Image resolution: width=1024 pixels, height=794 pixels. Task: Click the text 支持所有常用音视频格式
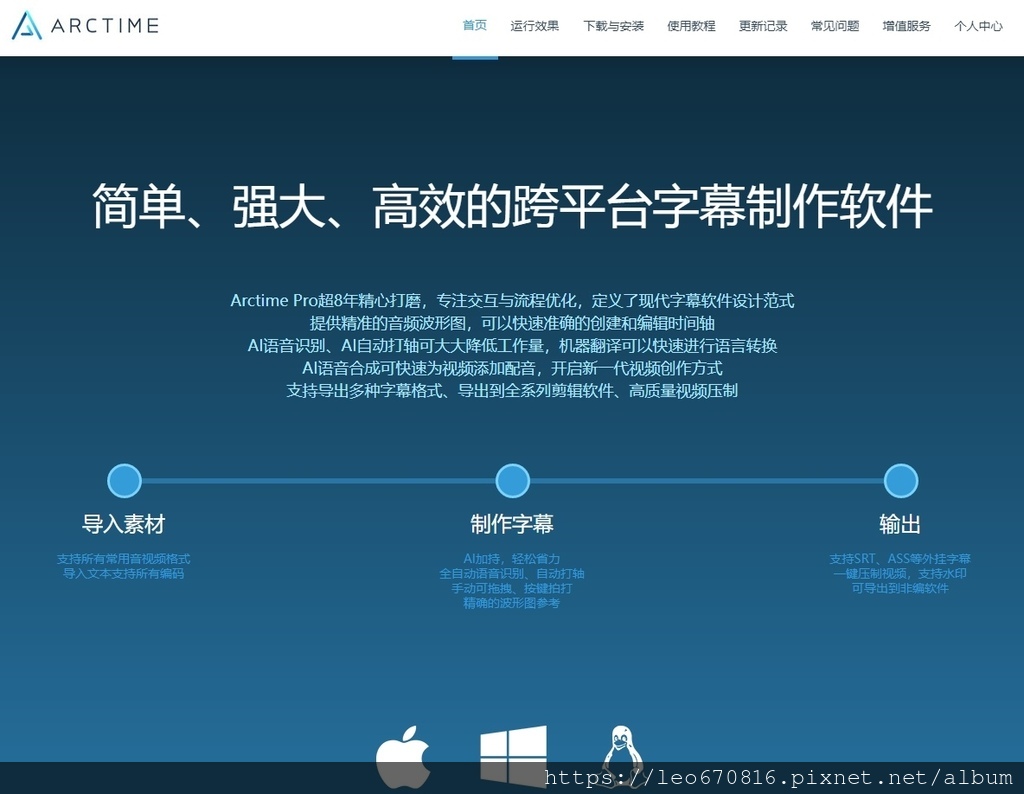coord(123,559)
